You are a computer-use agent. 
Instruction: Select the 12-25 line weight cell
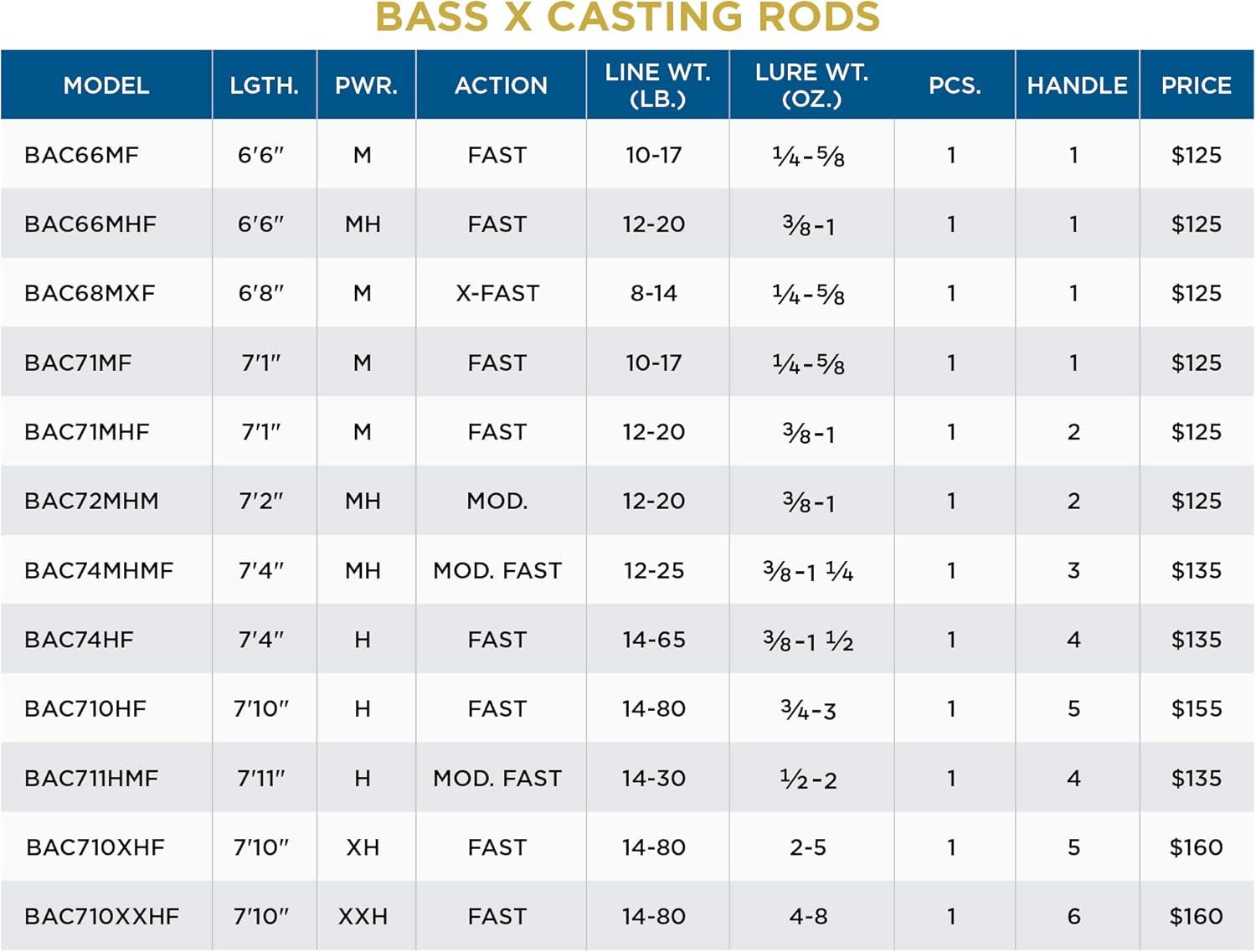point(654,570)
